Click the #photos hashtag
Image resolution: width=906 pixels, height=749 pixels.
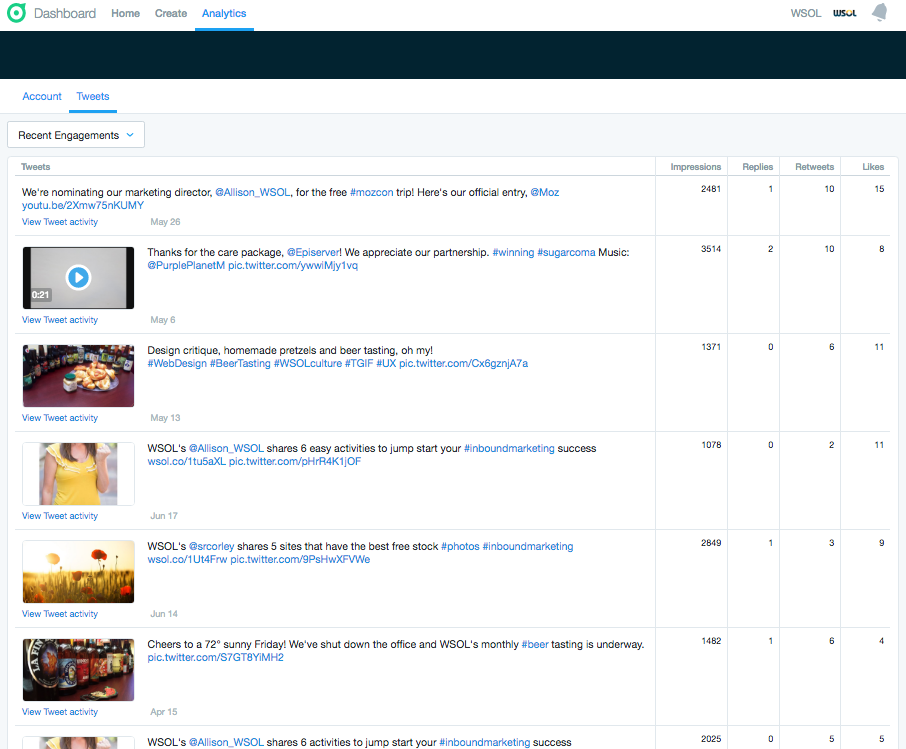pos(460,547)
